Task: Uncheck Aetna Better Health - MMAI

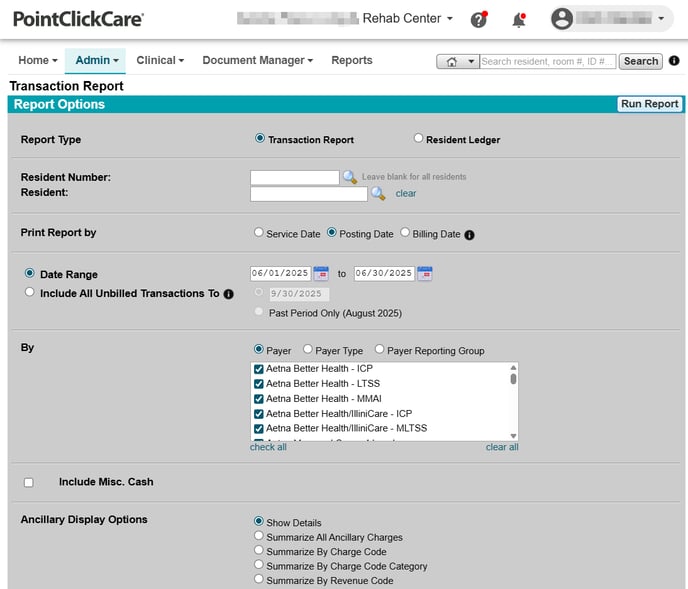Action: click(x=259, y=399)
